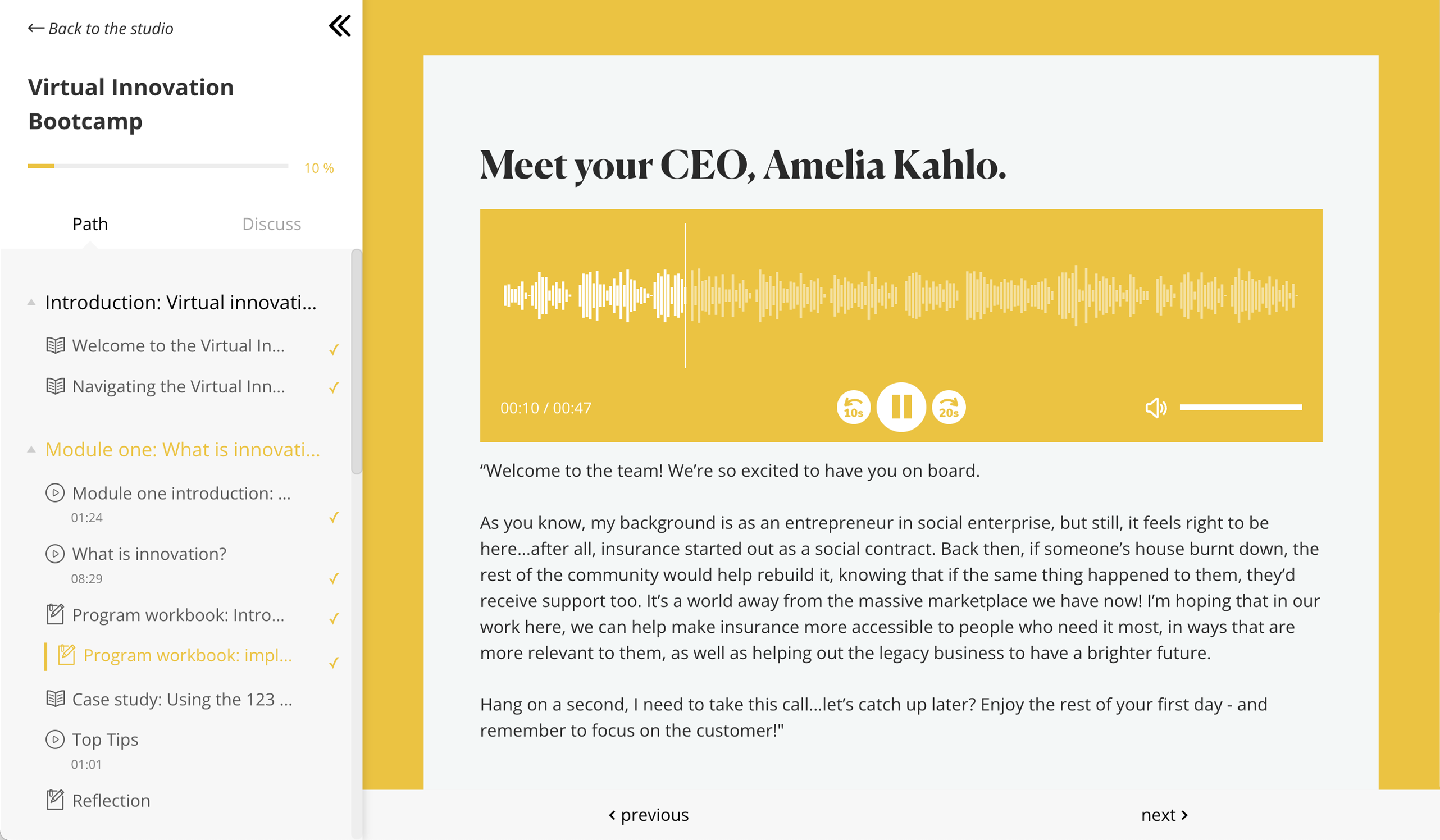Switch to the Discuss tab
This screenshot has height=840, width=1440.
coord(271,224)
